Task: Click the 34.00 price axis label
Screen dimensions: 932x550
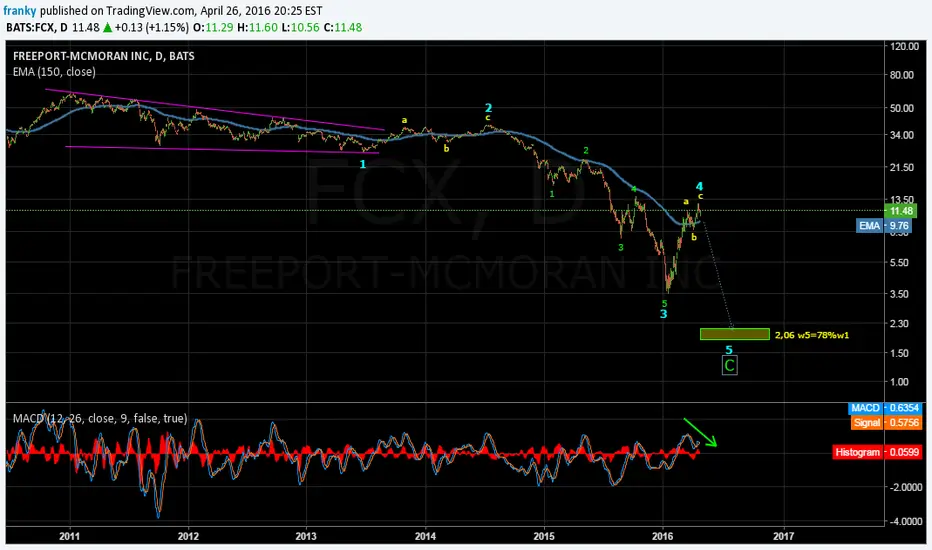Action: click(x=902, y=135)
